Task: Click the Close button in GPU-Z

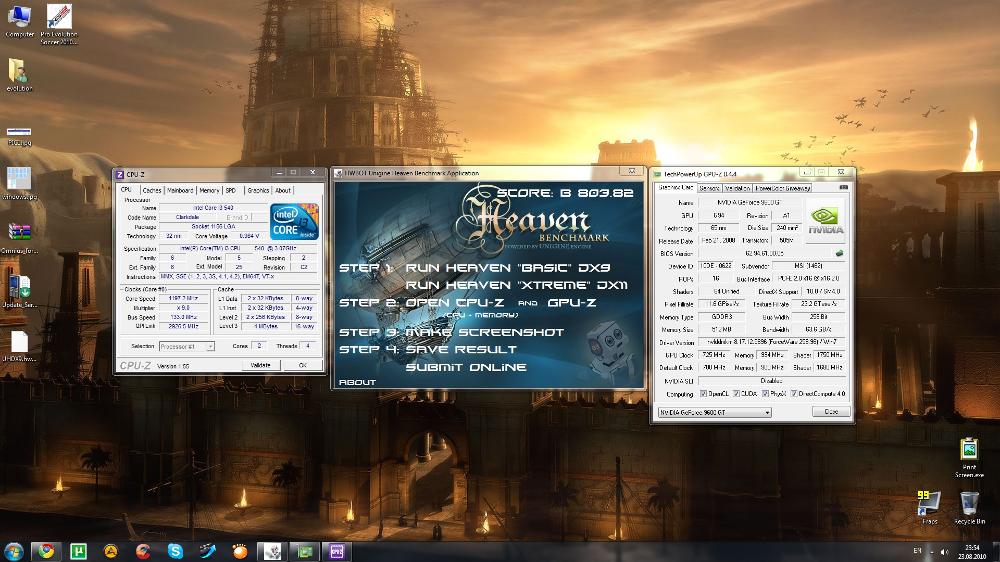Action: point(831,412)
